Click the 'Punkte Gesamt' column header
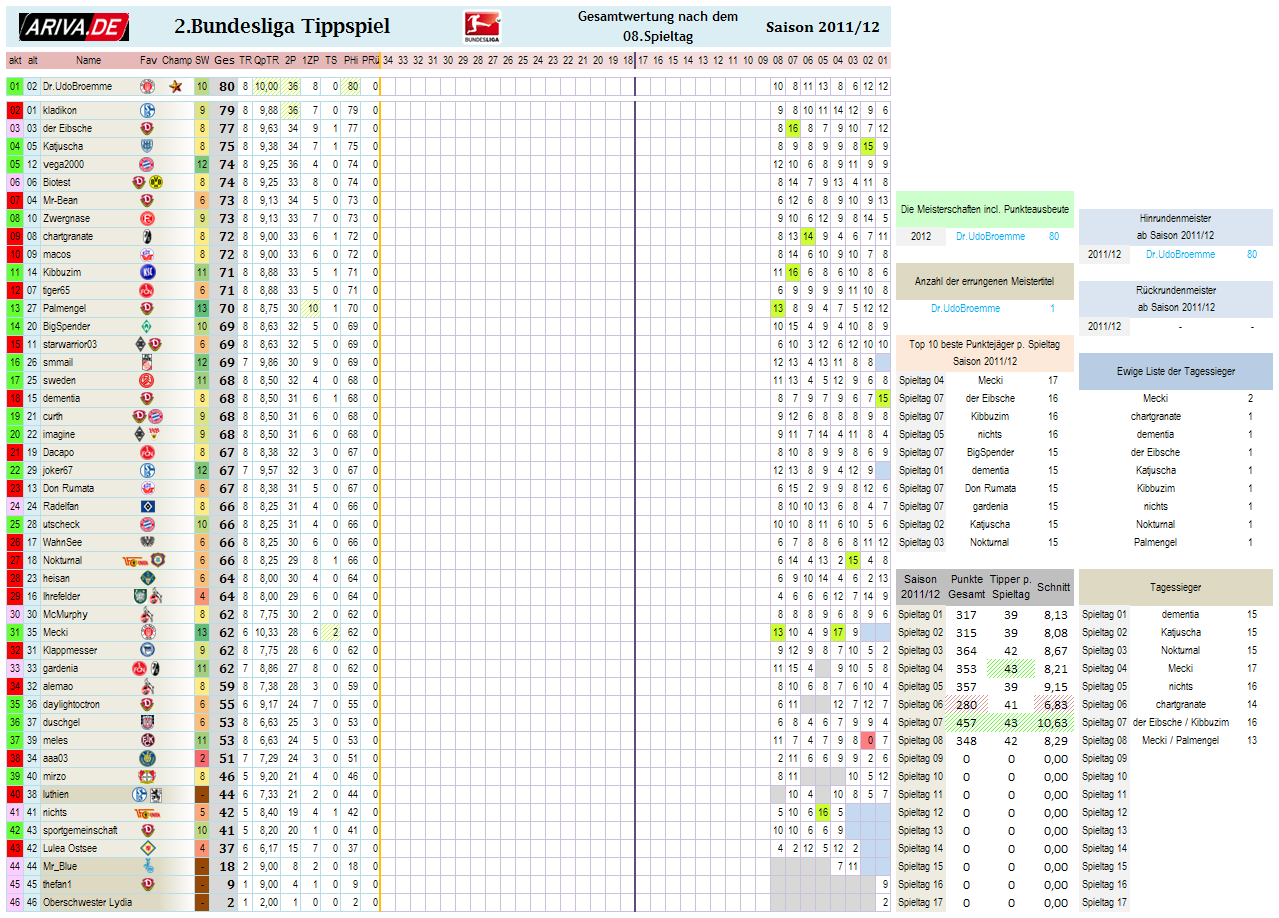 (966, 588)
